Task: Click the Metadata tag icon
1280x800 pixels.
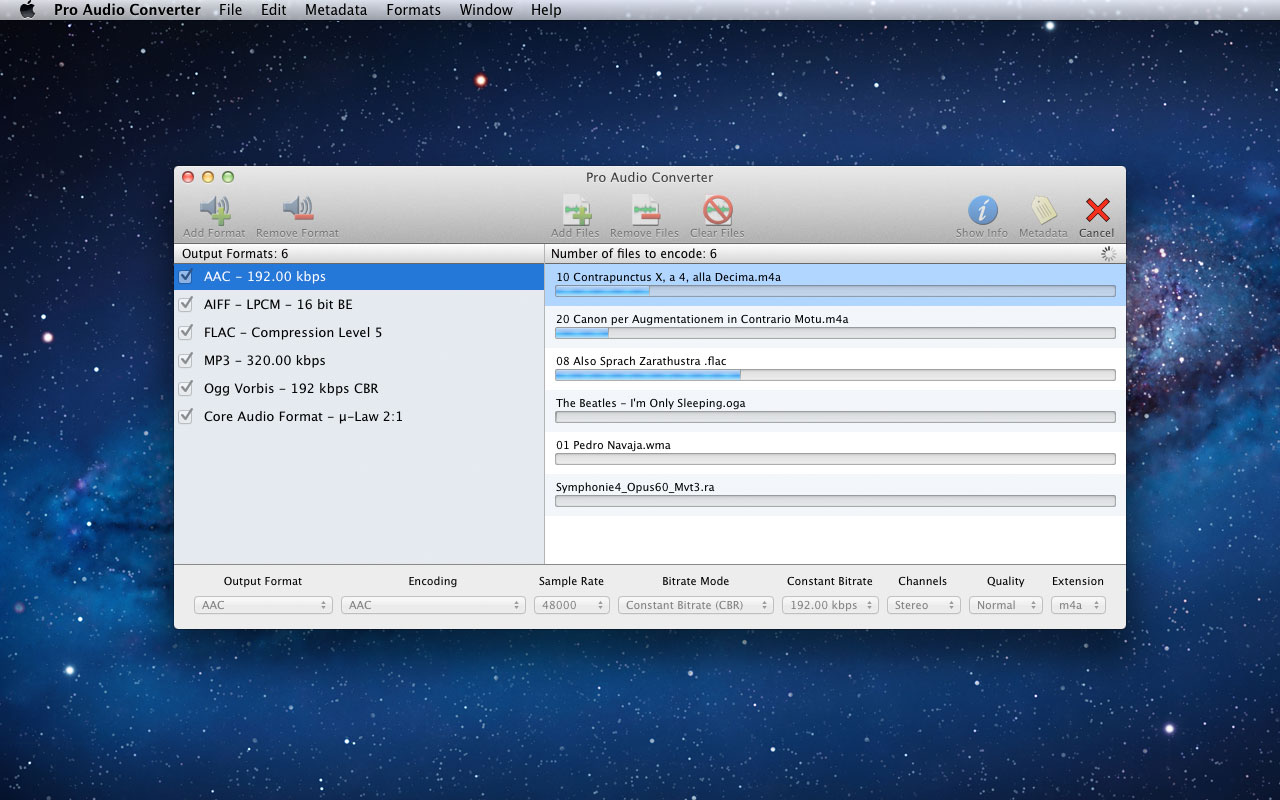Action: tap(1043, 210)
